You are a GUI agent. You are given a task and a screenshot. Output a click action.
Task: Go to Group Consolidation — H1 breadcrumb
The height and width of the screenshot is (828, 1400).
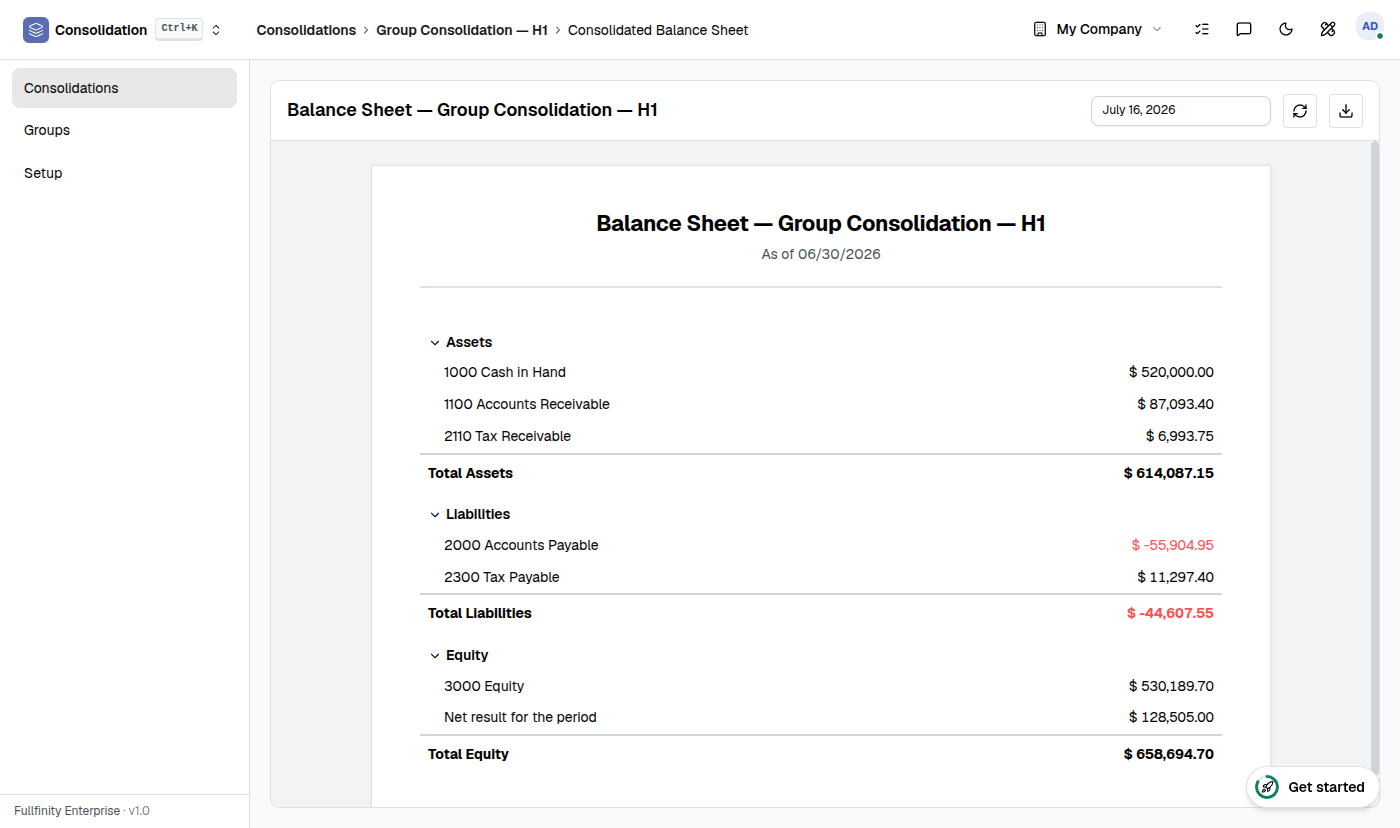462,30
